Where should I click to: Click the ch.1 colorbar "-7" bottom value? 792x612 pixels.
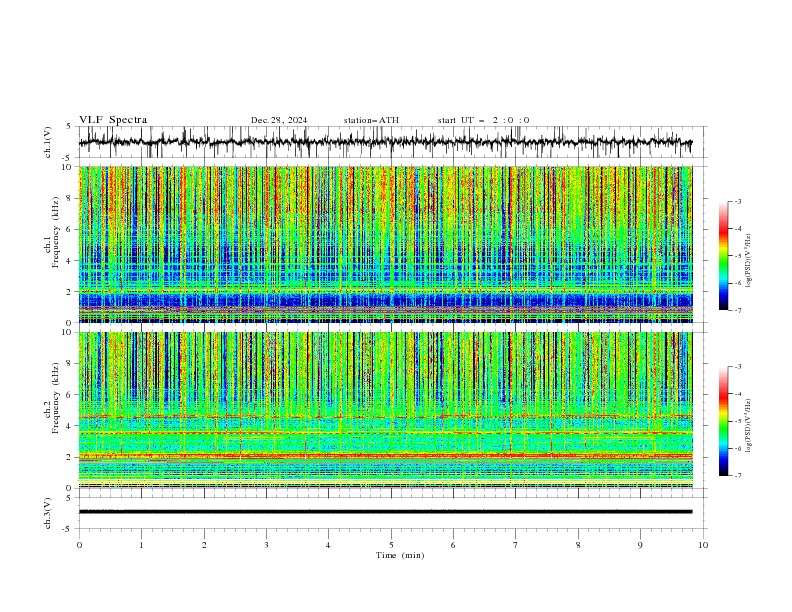tap(738, 310)
